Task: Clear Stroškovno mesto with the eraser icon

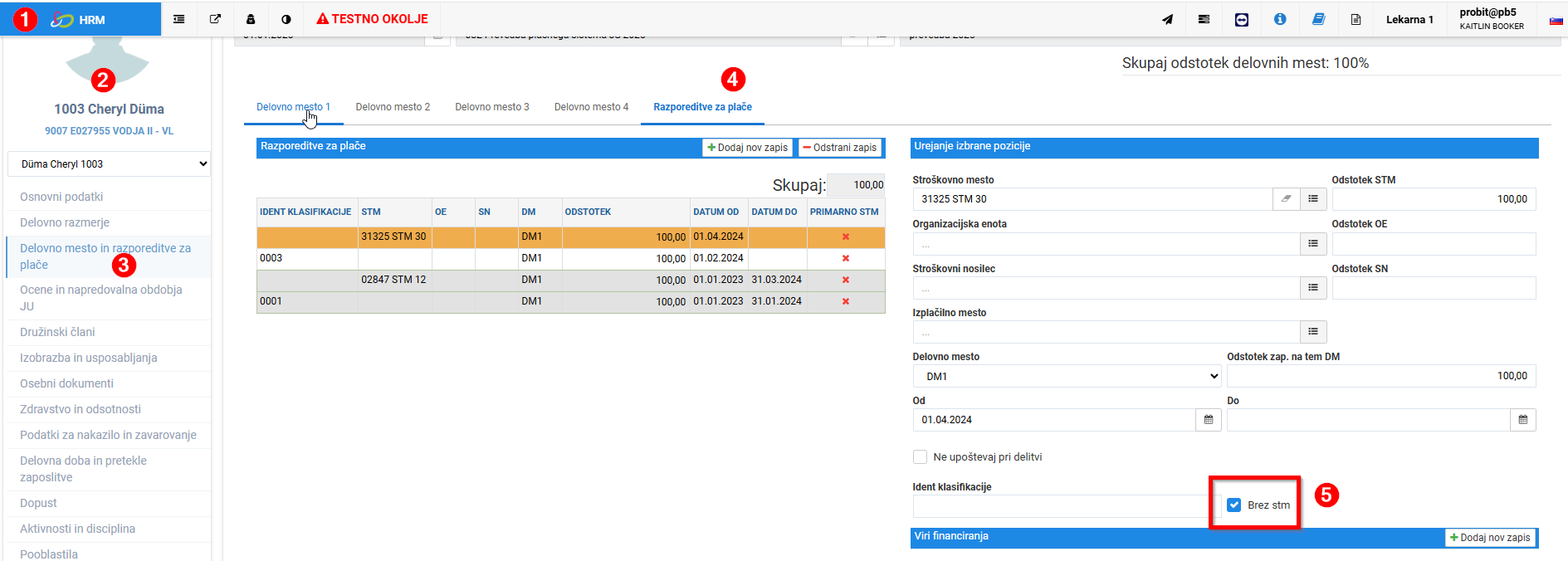Action: 1286,199
